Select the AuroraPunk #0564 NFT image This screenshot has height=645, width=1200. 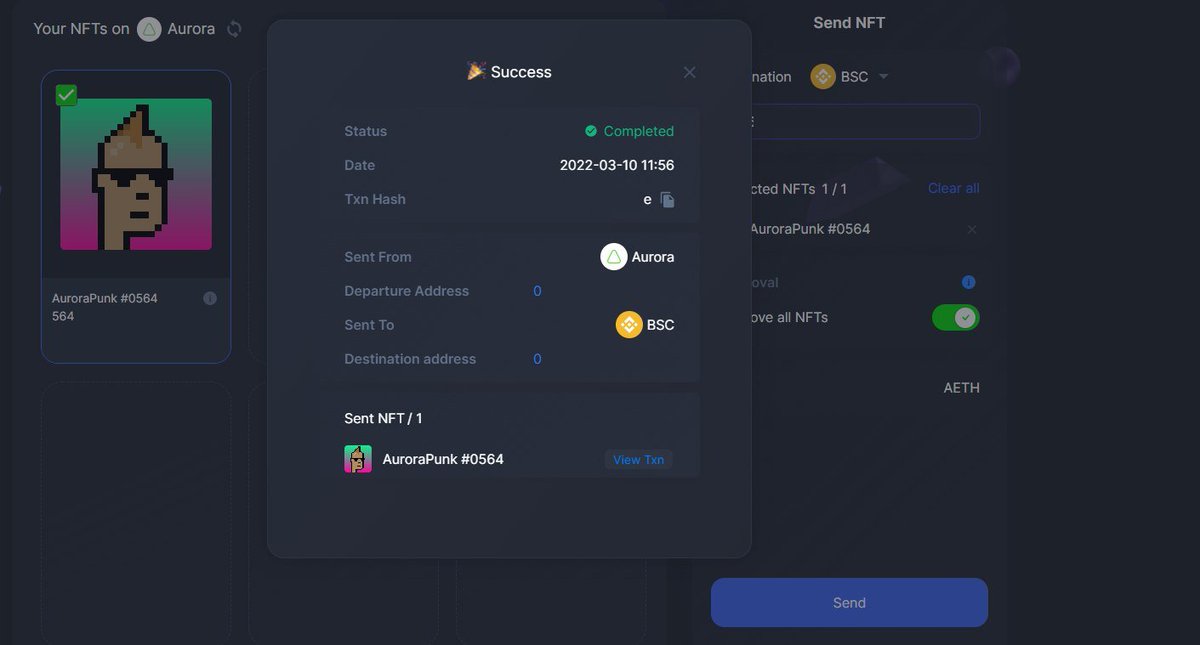136,174
